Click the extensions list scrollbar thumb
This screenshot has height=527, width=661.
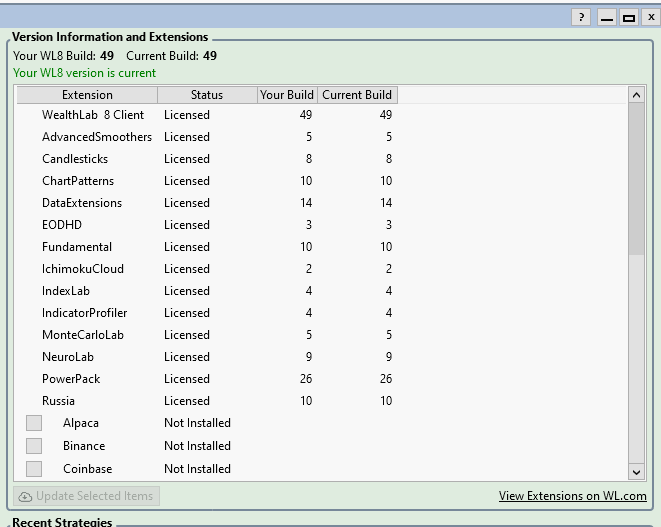636,179
